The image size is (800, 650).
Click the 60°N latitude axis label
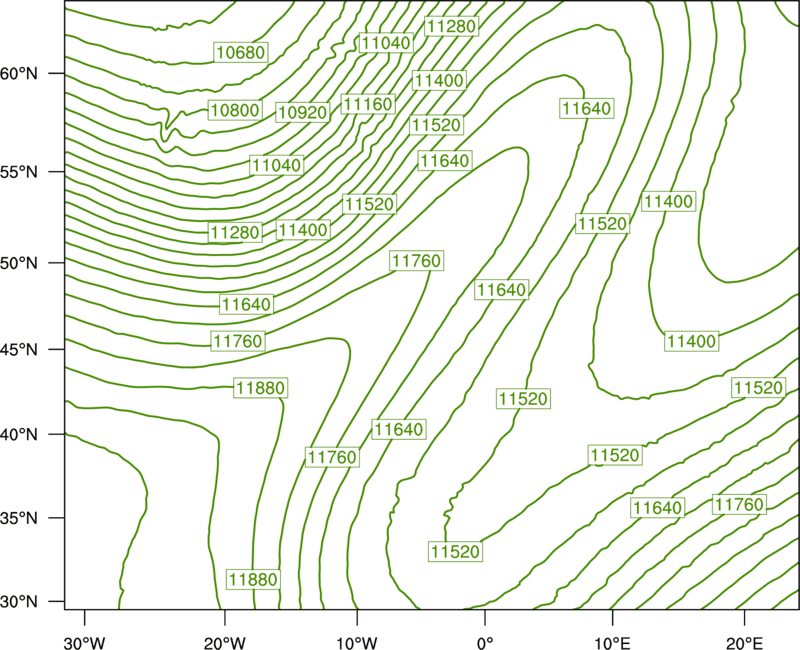[x=19, y=73]
